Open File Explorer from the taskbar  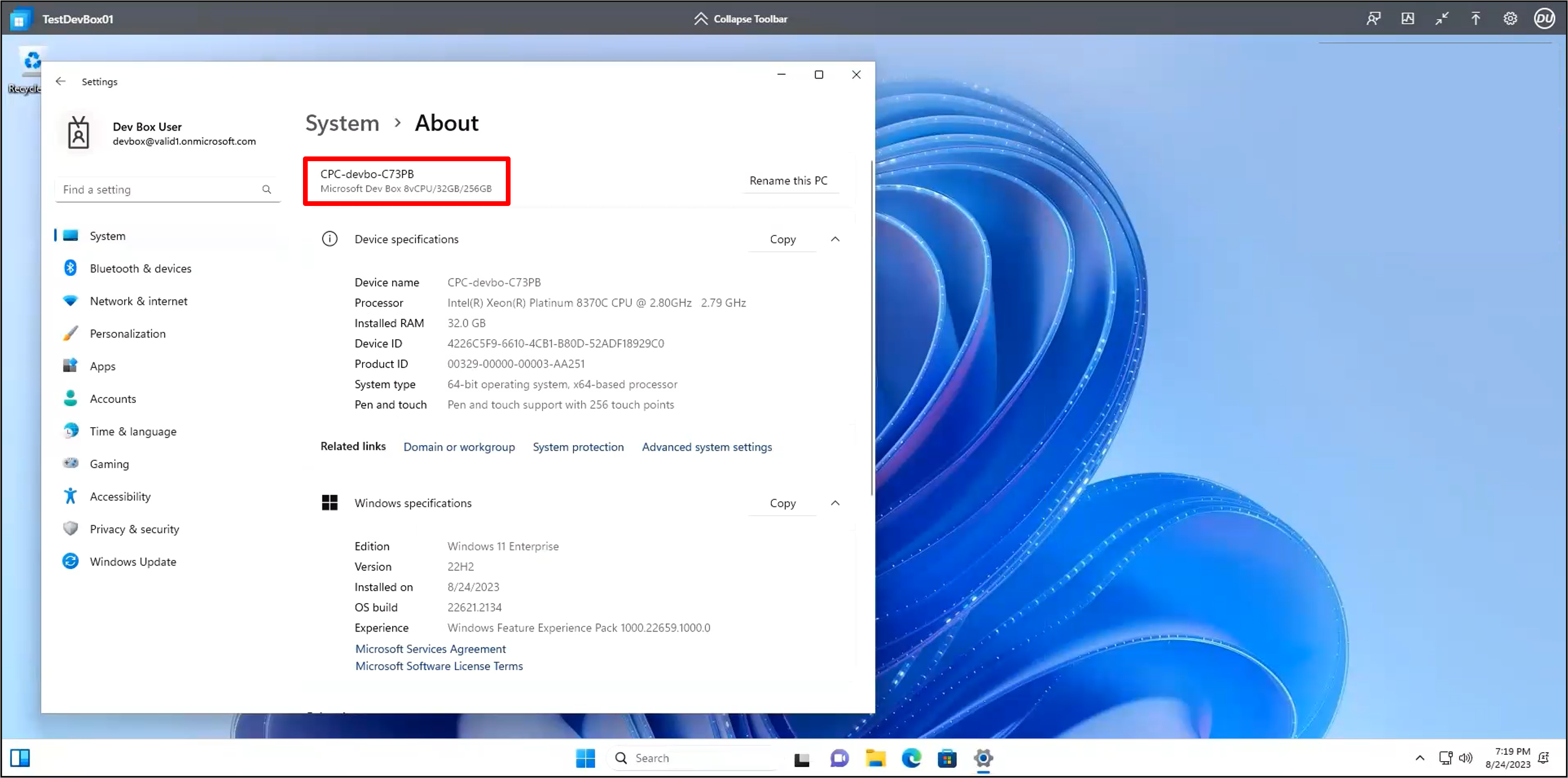coord(875,759)
